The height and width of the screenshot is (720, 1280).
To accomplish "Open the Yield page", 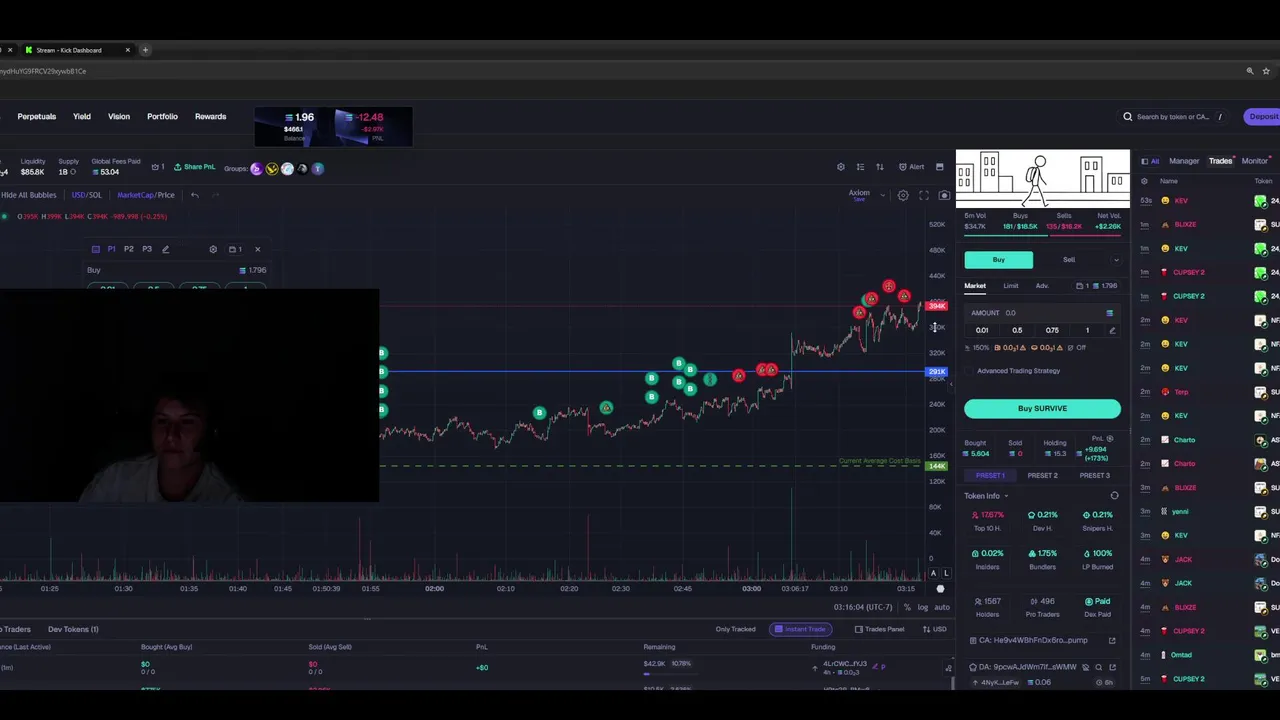I will pyautogui.click(x=82, y=117).
